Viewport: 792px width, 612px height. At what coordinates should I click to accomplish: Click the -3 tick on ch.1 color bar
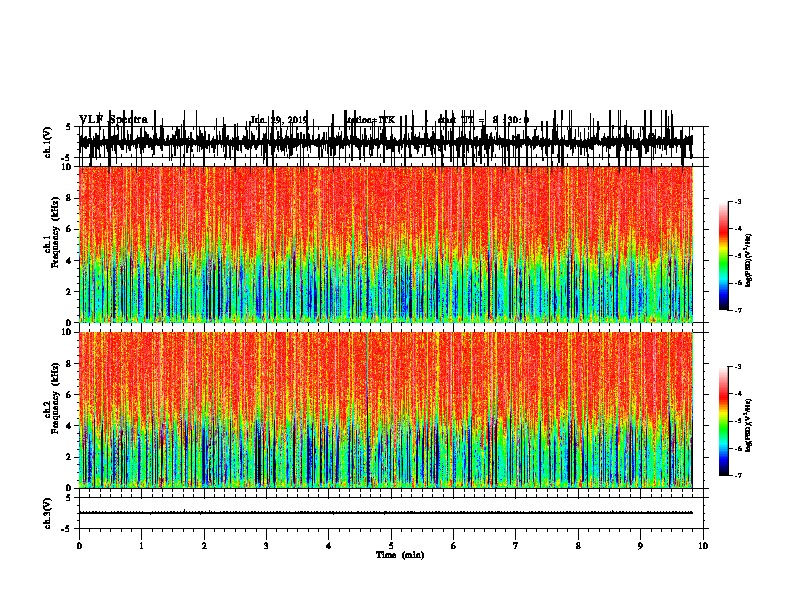738,201
